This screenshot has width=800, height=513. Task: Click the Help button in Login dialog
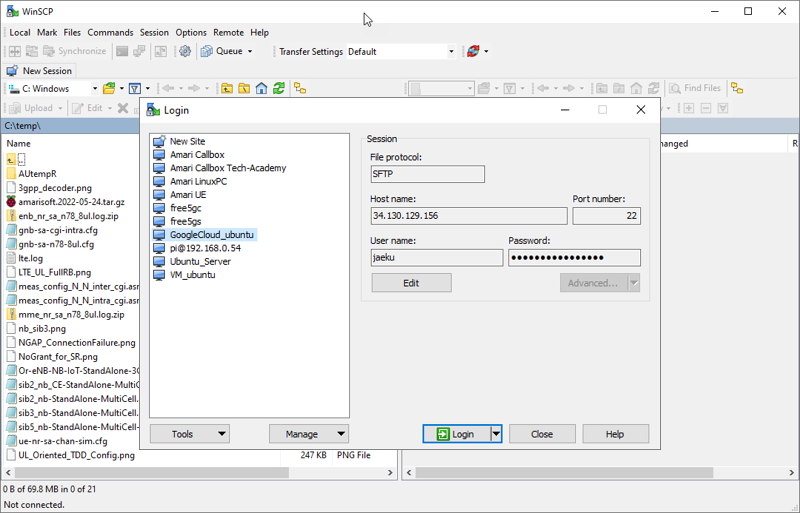[615, 434]
